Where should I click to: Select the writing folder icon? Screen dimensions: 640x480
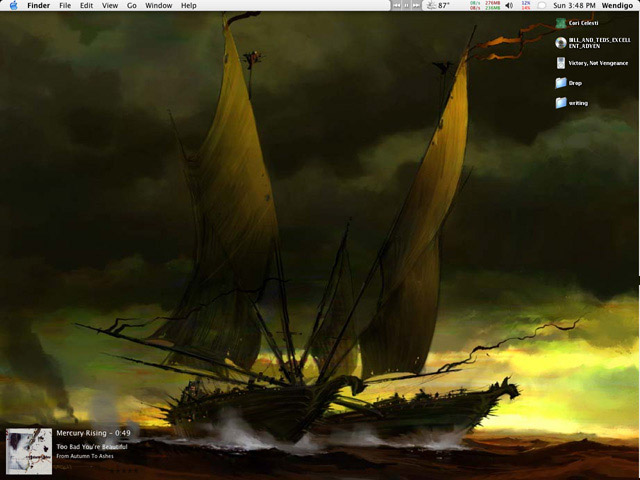tap(561, 103)
